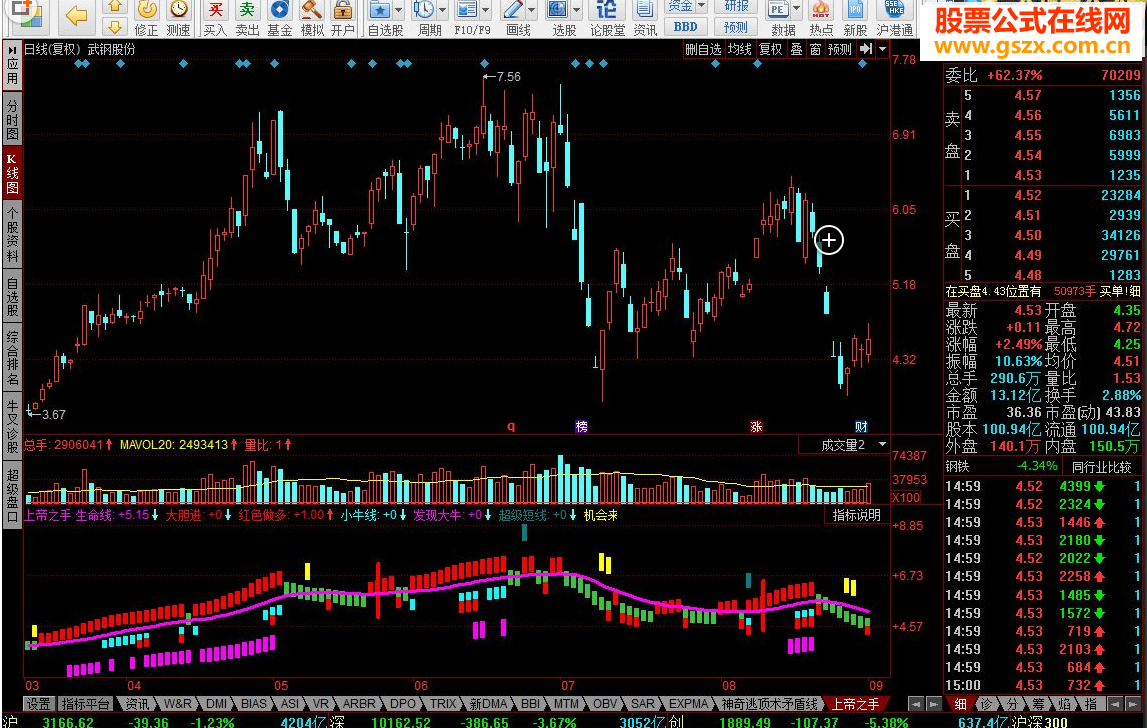
Task: Open the 新股 IPO icon
Action: (855, 10)
